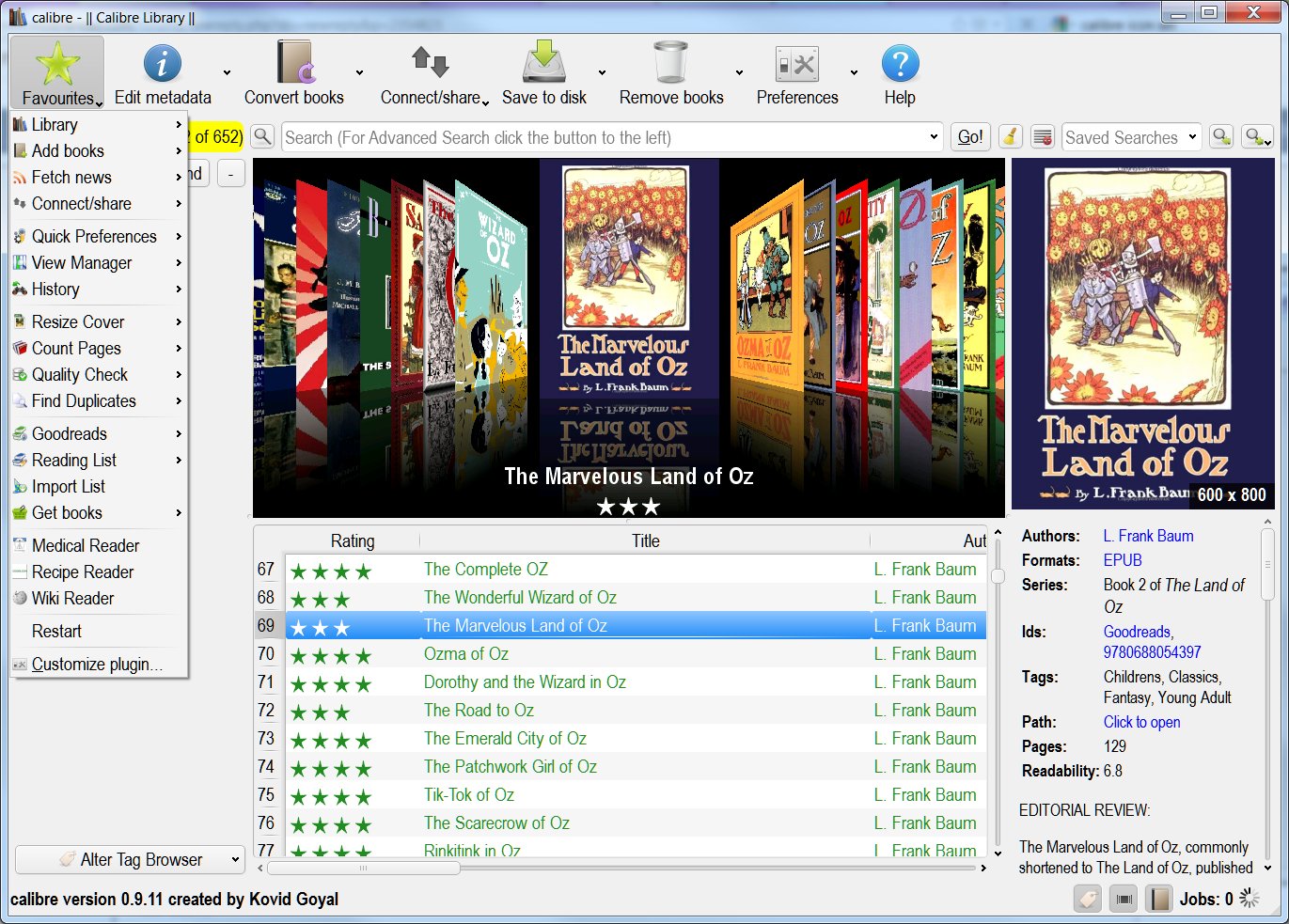The image size is (1289, 924).
Task: Open the Library submenu
Action: pyautogui.click(x=98, y=124)
